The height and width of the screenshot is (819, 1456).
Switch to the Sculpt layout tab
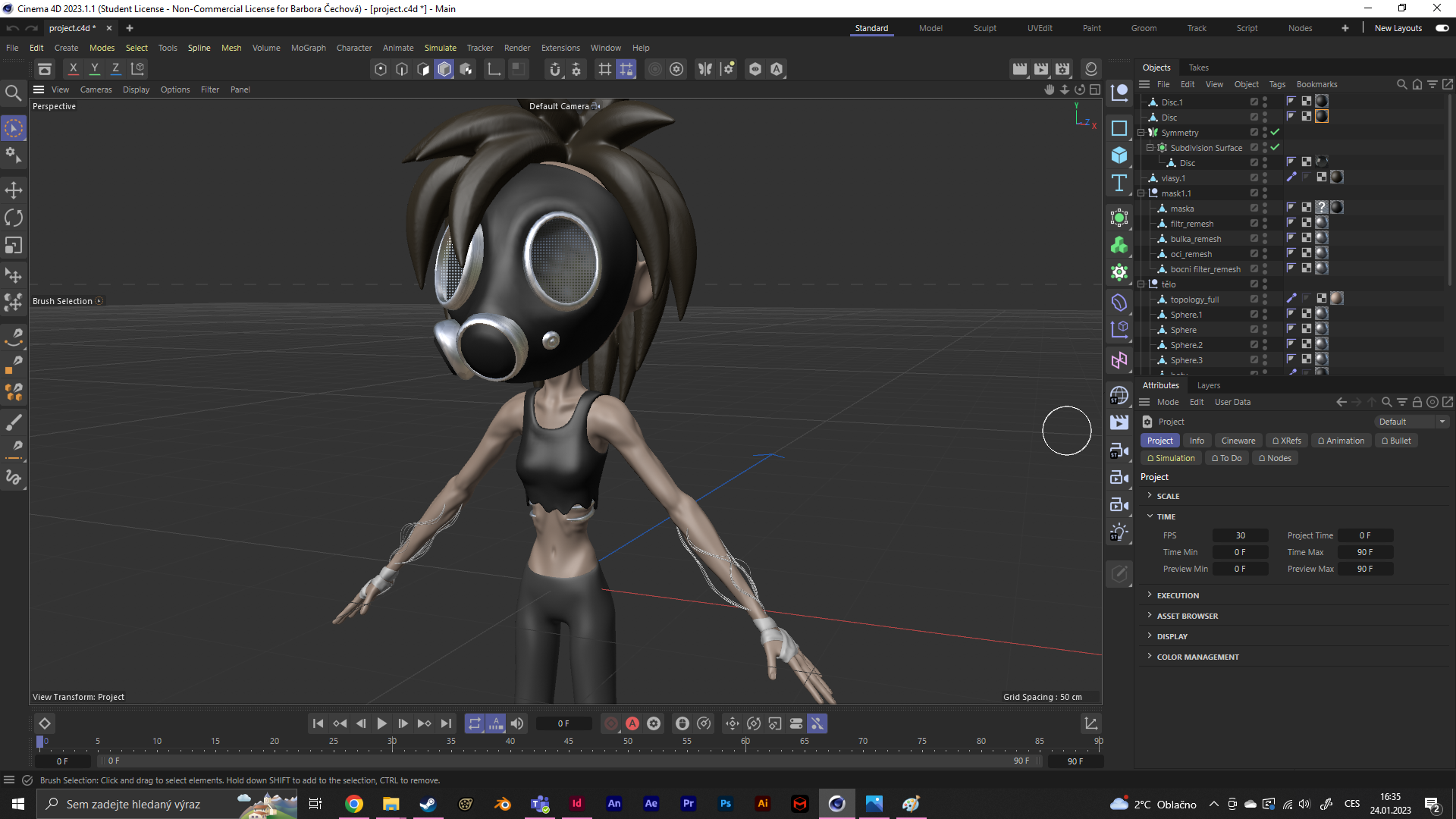pyautogui.click(x=984, y=28)
